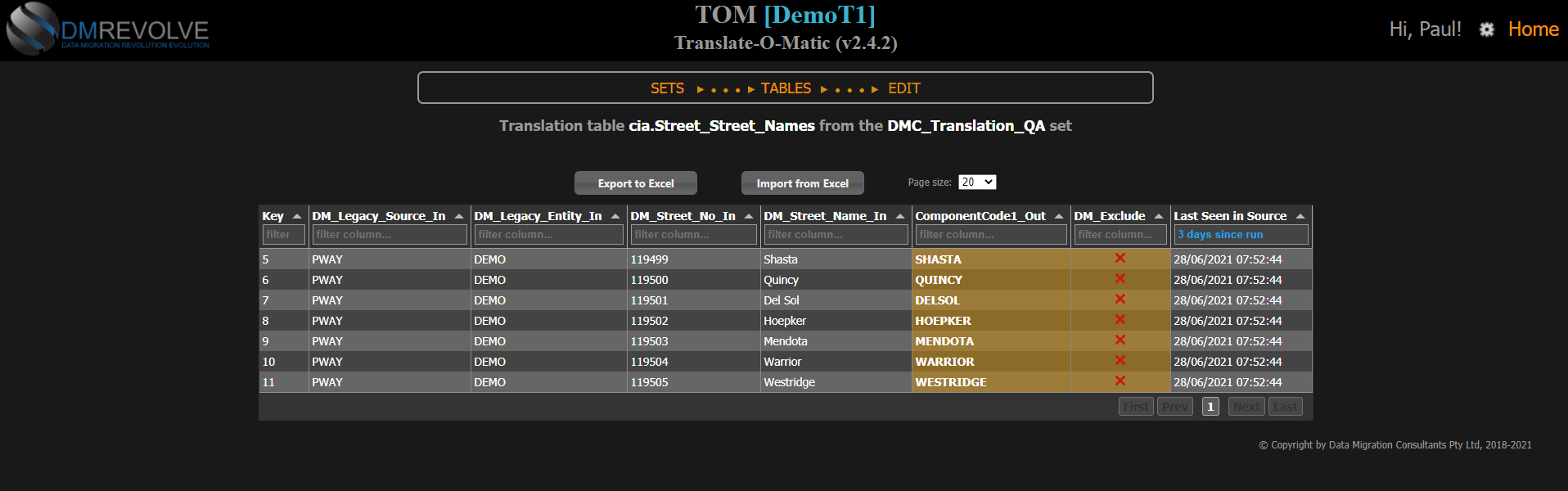Go to SETS breadcrumb
This screenshot has width=1568, height=491.
667,88
